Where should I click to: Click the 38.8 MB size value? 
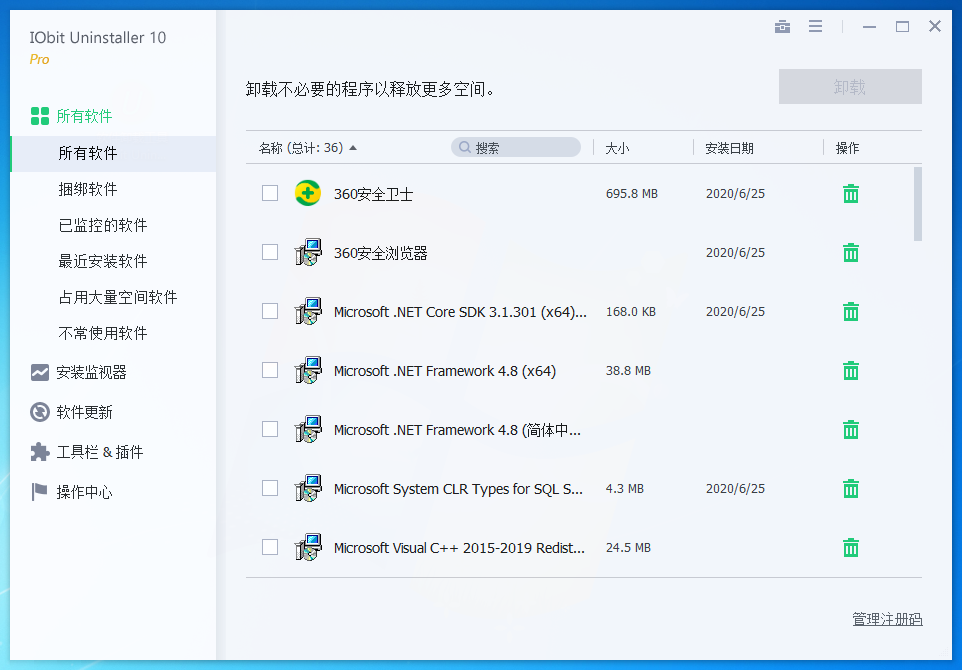(628, 371)
